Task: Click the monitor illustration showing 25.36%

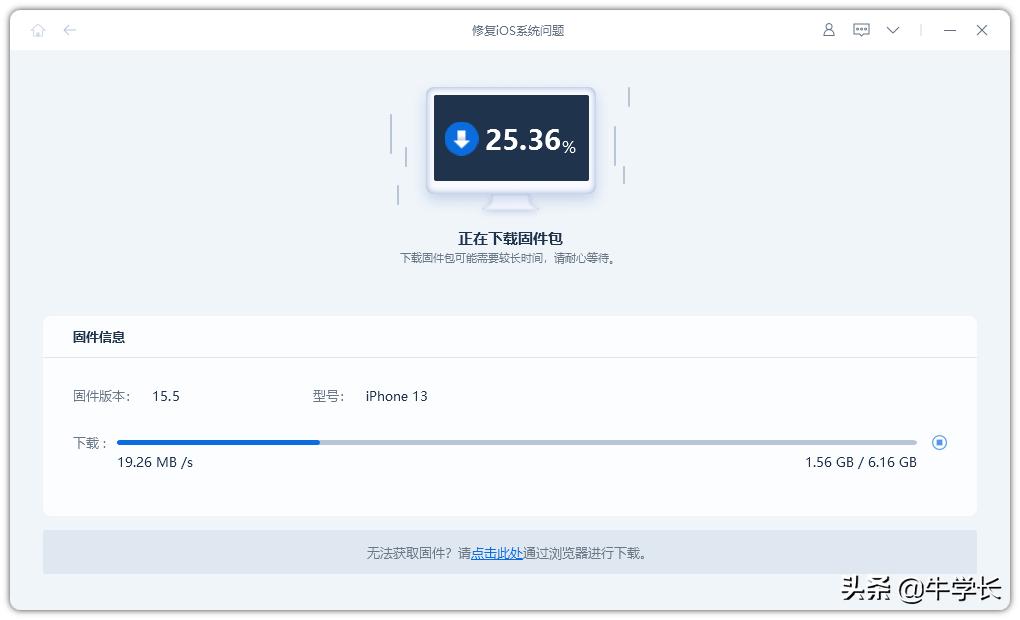Action: point(511,140)
